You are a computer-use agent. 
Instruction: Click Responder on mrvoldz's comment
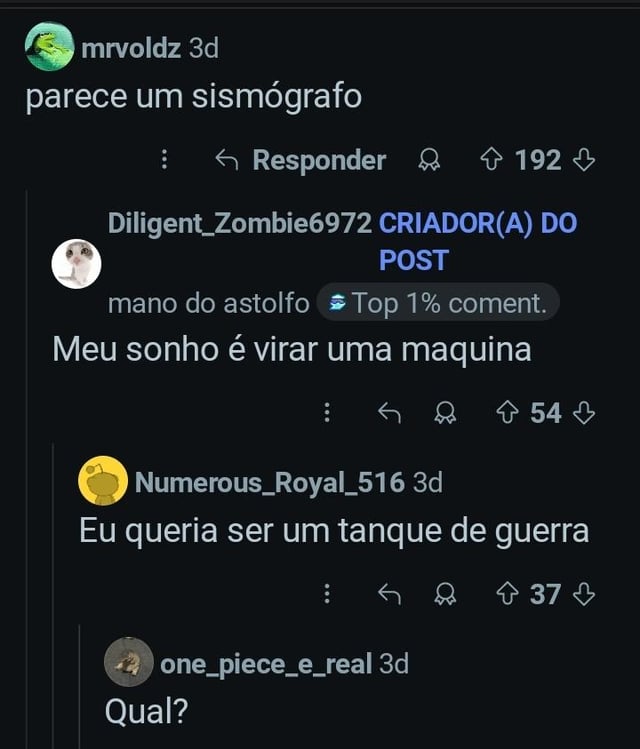(301, 160)
